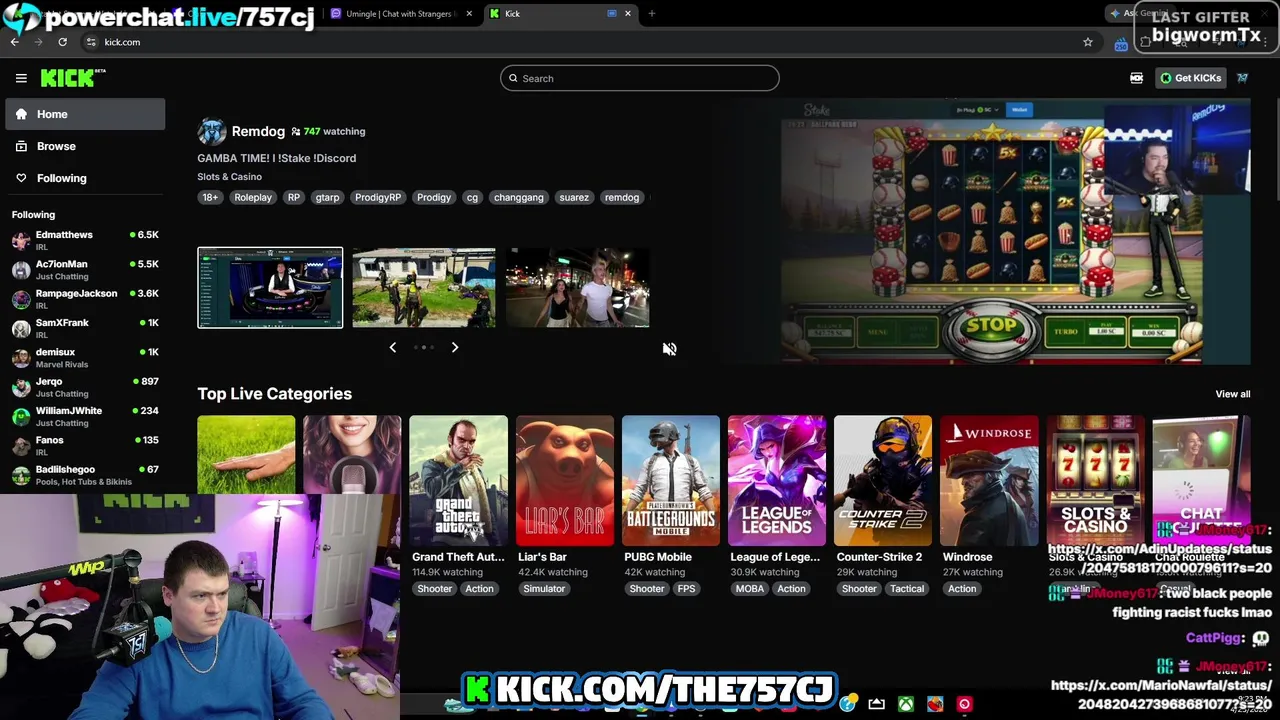Open Browse in the sidebar

[x=85, y=146]
